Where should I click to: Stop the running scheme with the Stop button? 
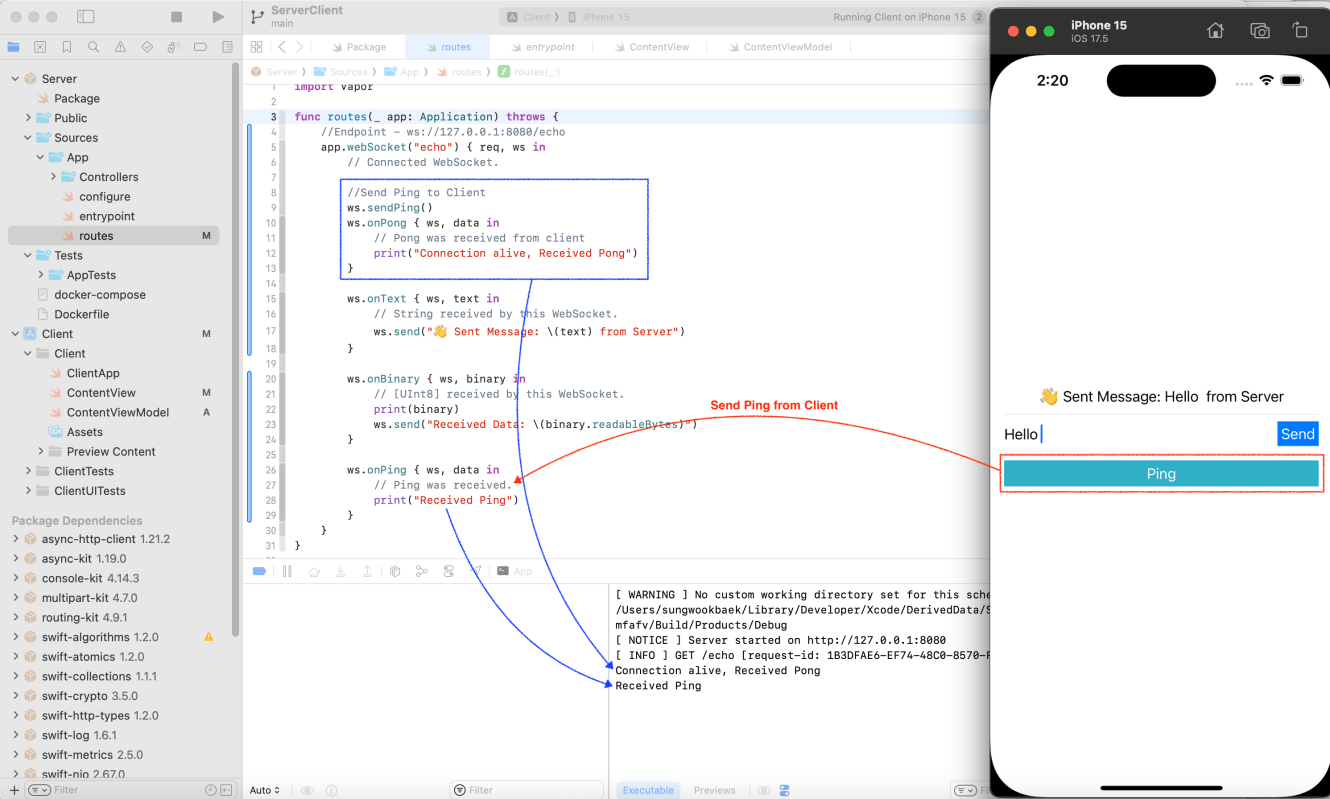[177, 17]
